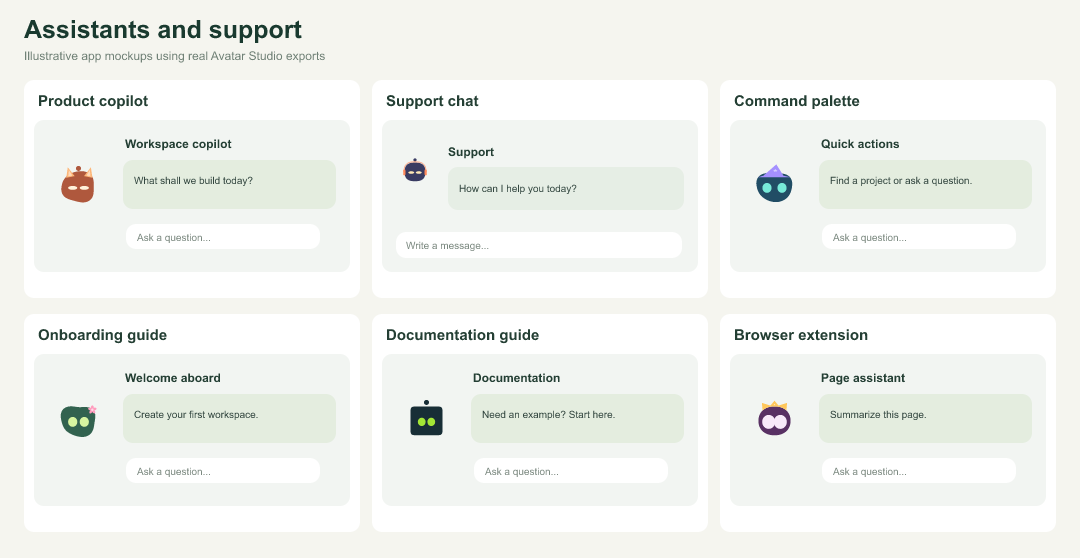Focus the Page assistant Ask a question field
The width and height of the screenshot is (1080, 558).
click(x=919, y=471)
